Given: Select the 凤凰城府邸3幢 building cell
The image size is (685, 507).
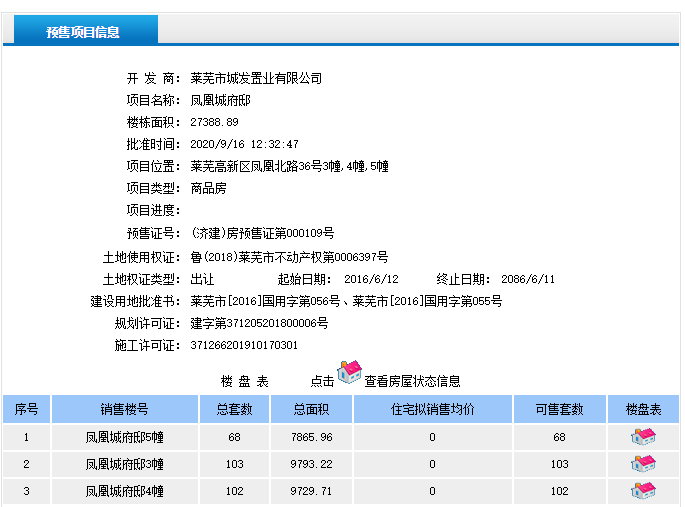Looking at the screenshot, I should tap(125, 464).
